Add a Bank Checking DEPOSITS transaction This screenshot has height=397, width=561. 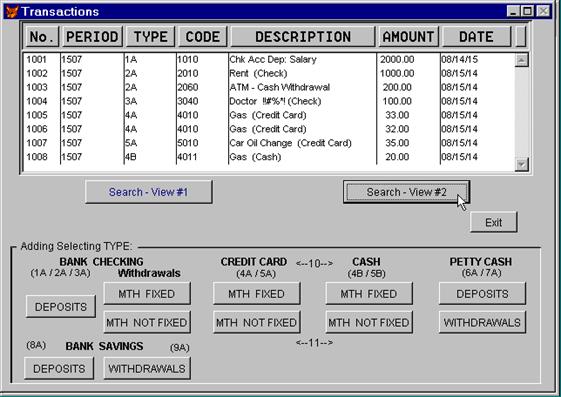61,307
